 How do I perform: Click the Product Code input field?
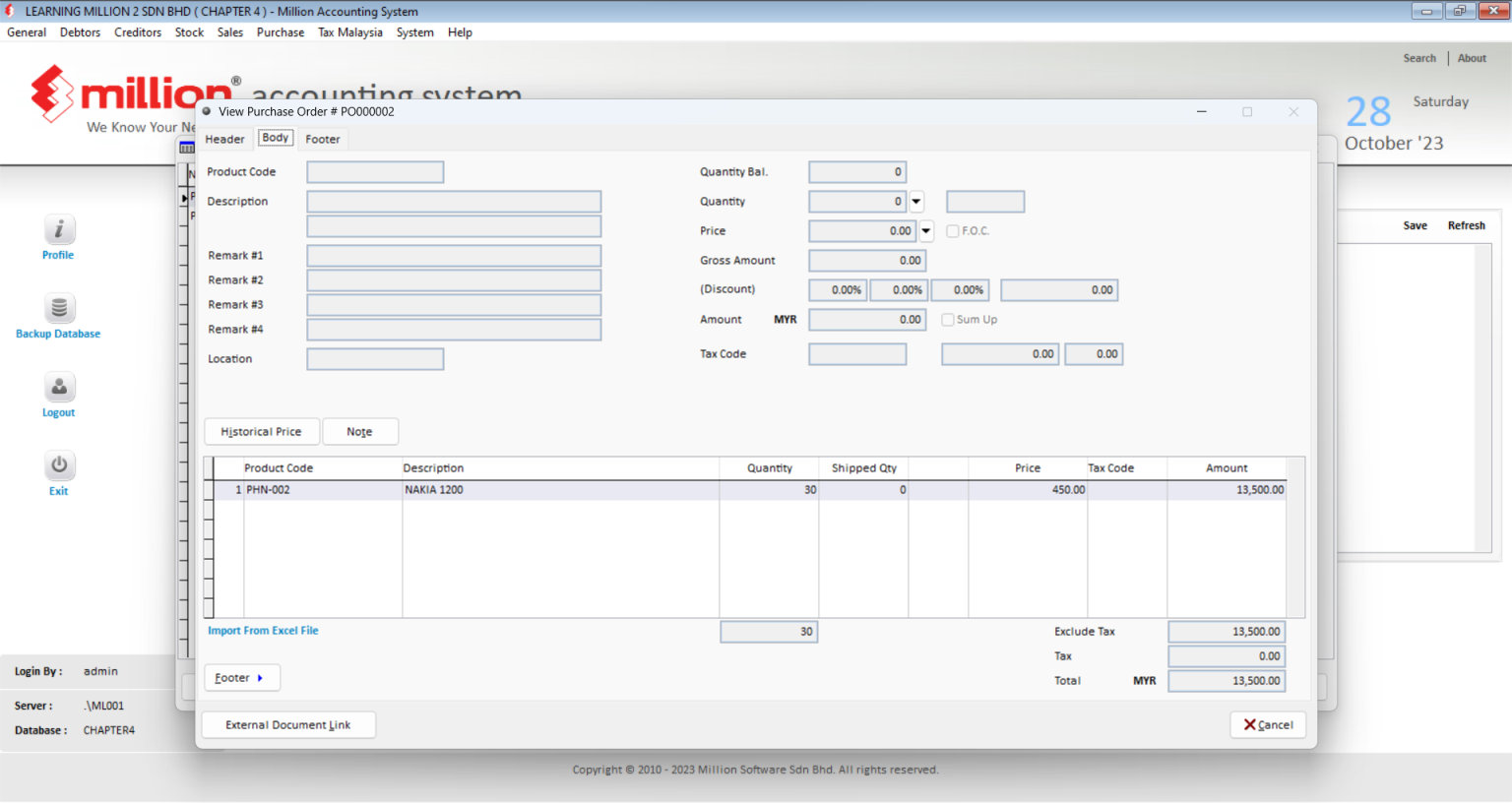click(x=374, y=171)
